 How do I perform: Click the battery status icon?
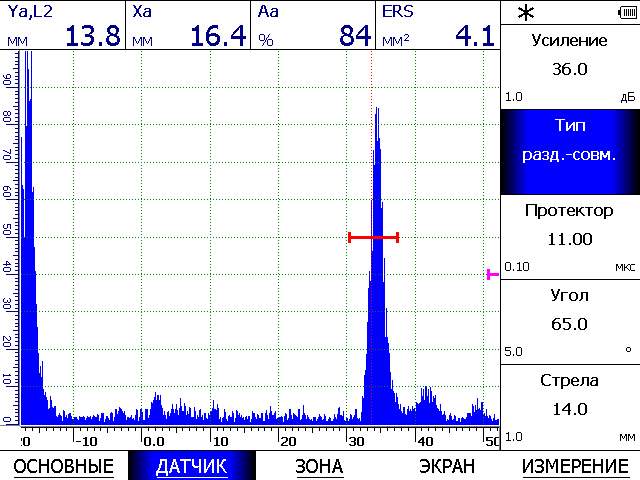pos(625,12)
